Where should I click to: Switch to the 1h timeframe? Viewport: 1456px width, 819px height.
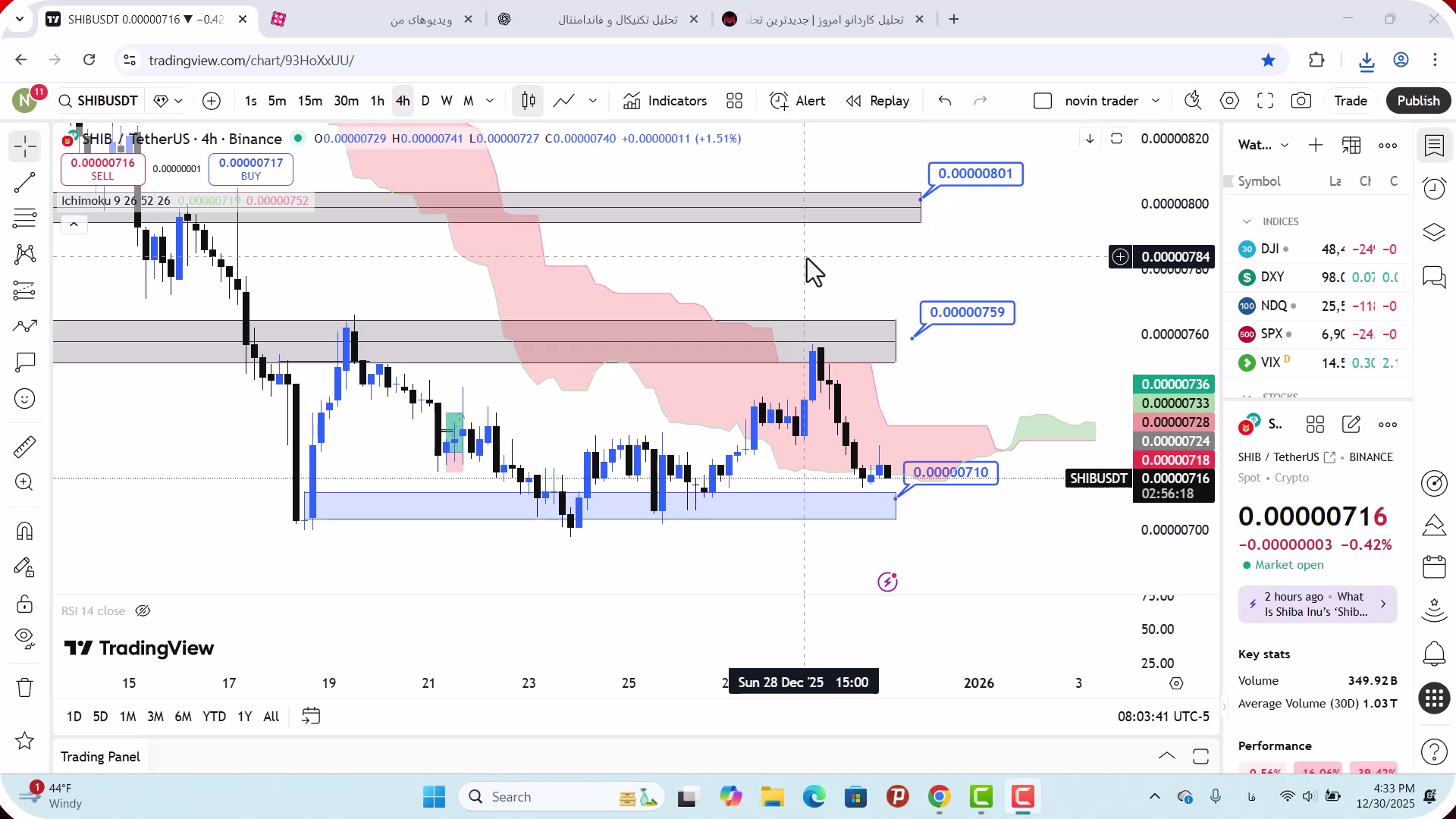377,101
